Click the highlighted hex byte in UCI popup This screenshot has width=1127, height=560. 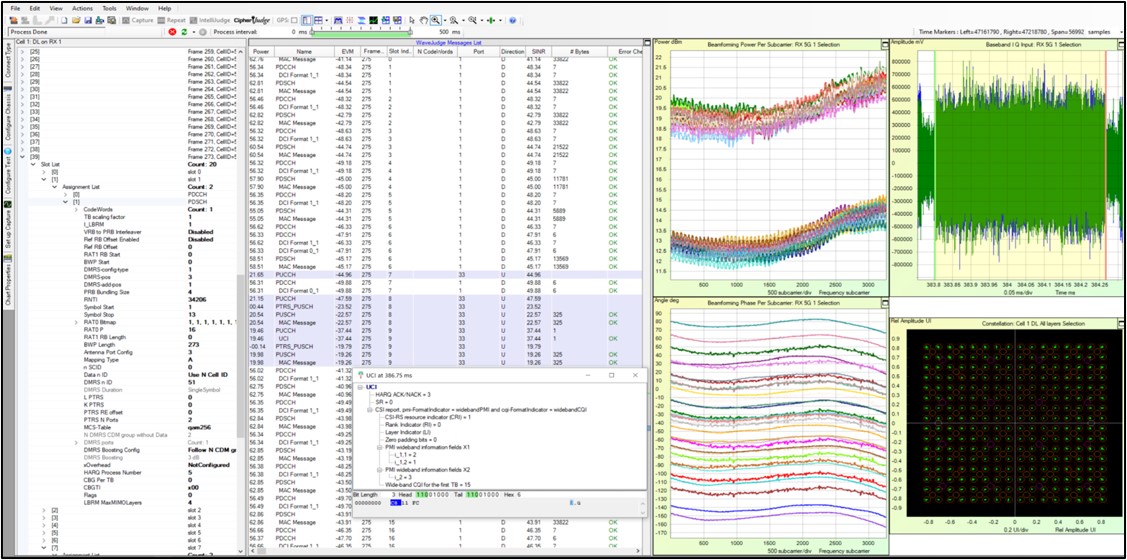coord(393,503)
